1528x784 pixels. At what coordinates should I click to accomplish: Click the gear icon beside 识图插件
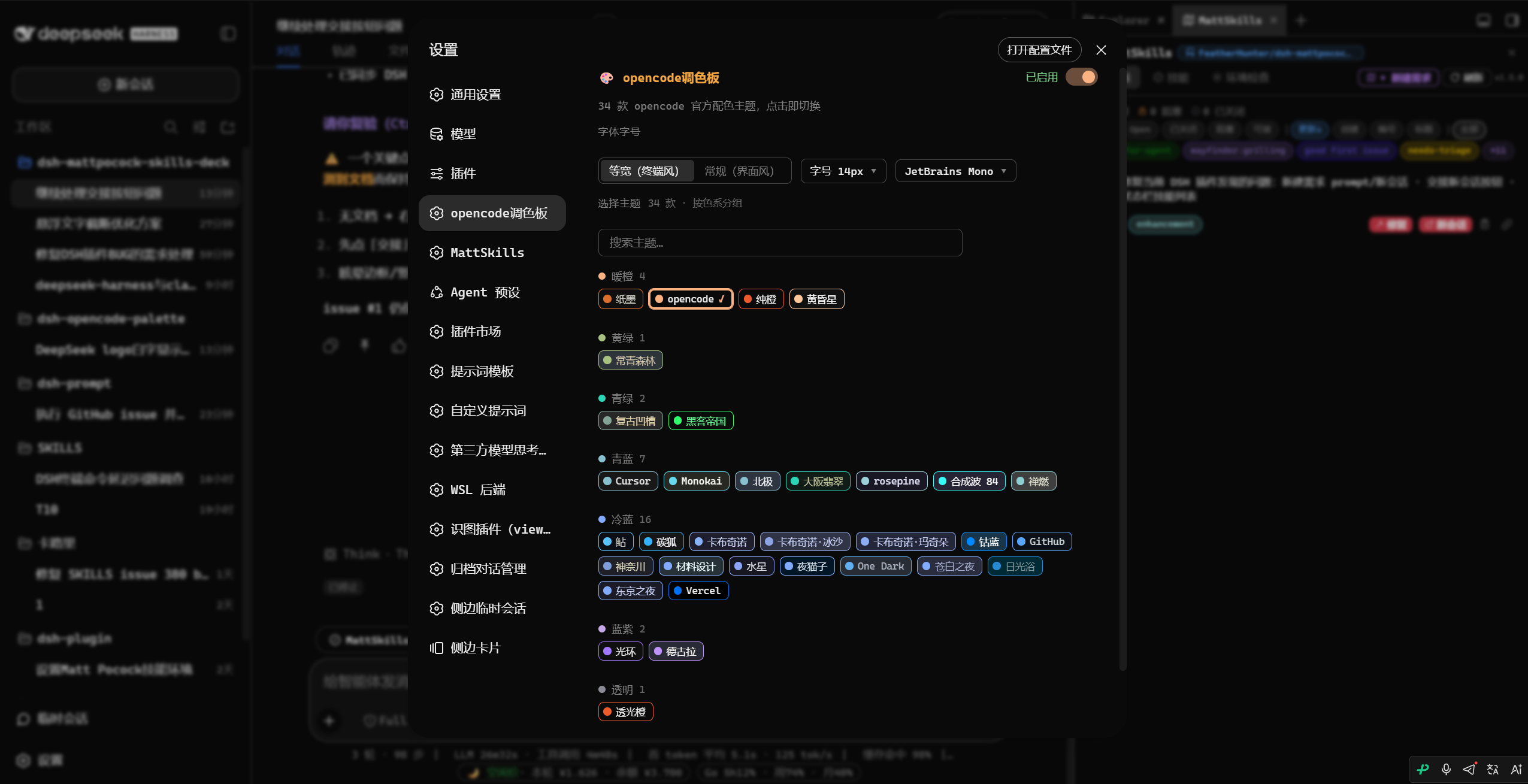click(x=437, y=529)
